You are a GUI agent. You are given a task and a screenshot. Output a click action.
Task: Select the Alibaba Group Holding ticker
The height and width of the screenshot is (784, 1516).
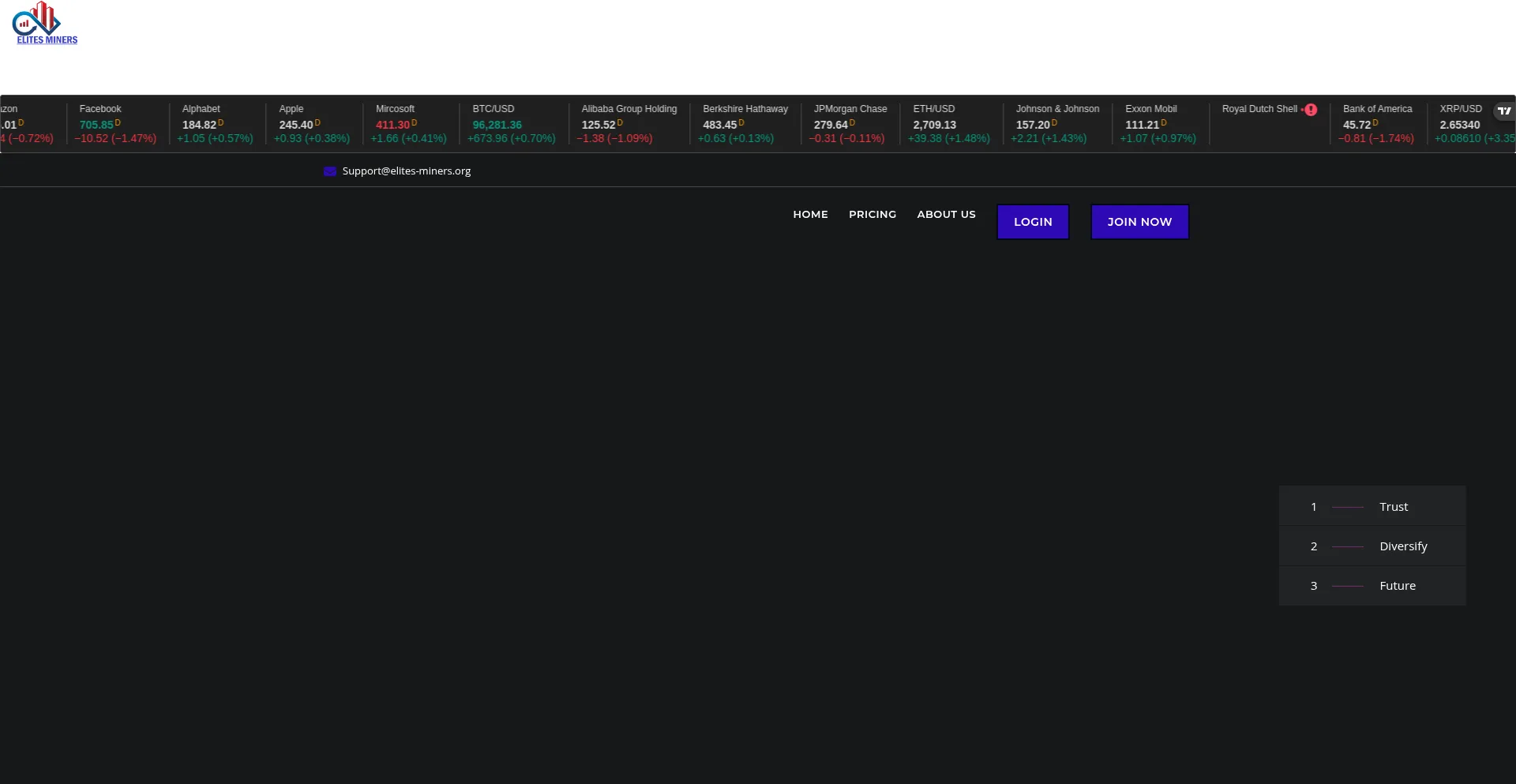pos(628,124)
